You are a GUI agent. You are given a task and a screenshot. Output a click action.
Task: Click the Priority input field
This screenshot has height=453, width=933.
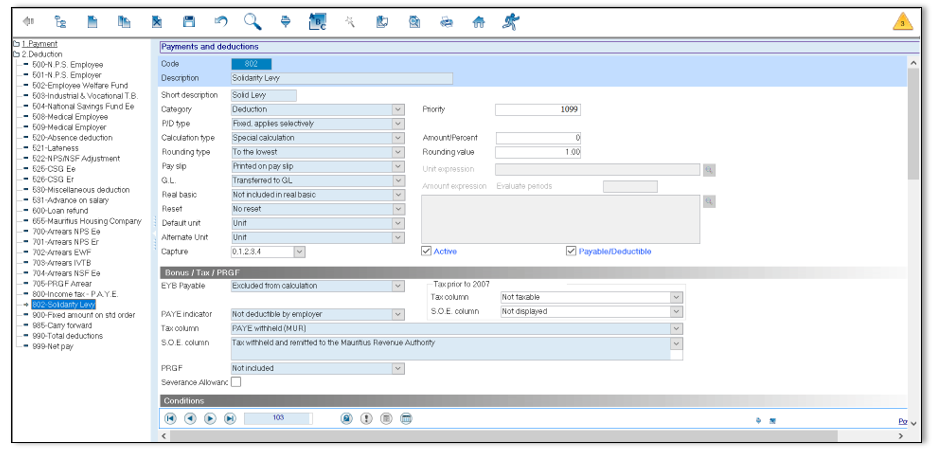click(538, 110)
